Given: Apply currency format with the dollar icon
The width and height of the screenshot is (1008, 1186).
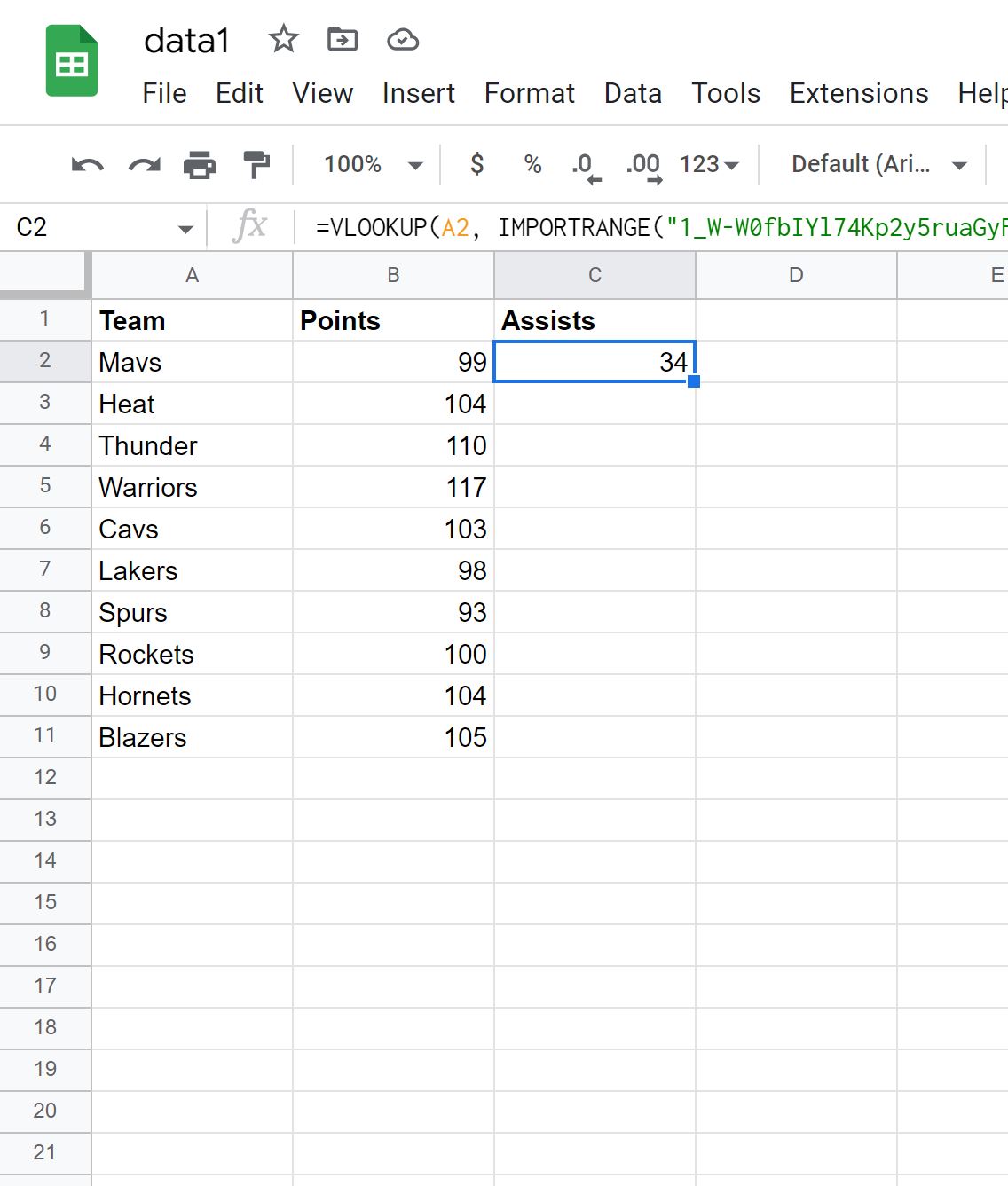Looking at the screenshot, I should pos(476,164).
